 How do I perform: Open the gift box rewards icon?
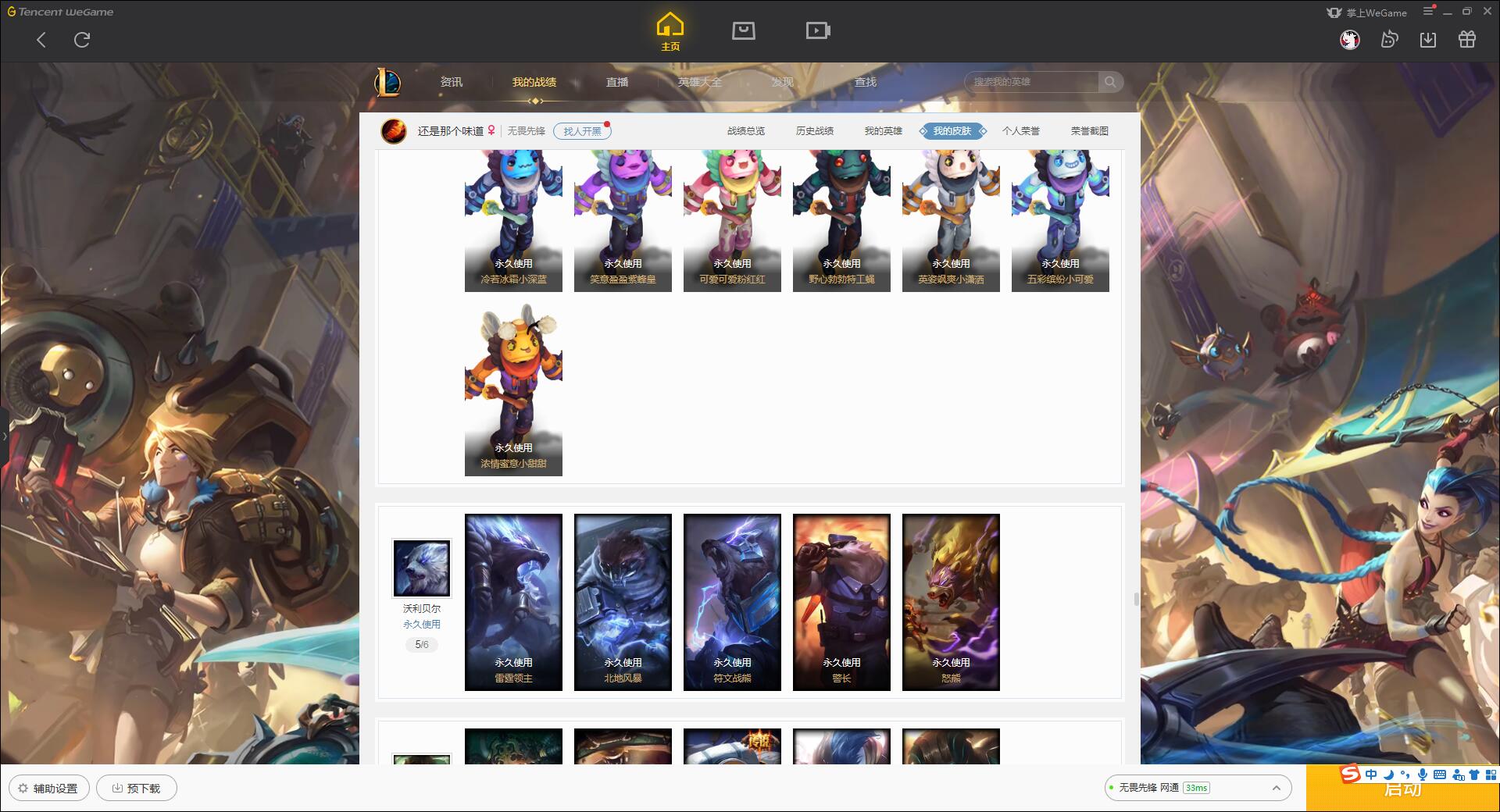point(1467,40)
